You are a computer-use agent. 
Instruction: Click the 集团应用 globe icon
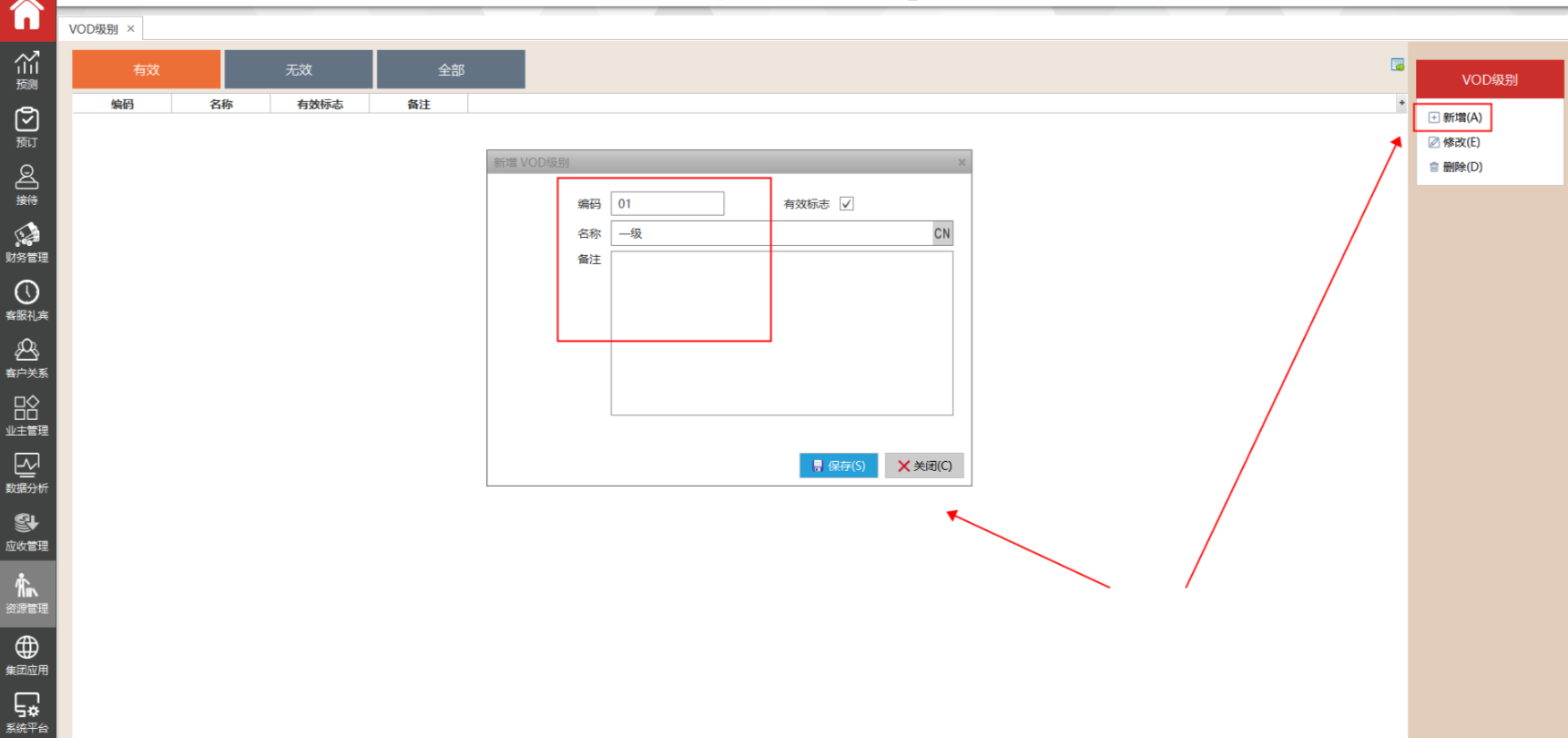point(27,654)
